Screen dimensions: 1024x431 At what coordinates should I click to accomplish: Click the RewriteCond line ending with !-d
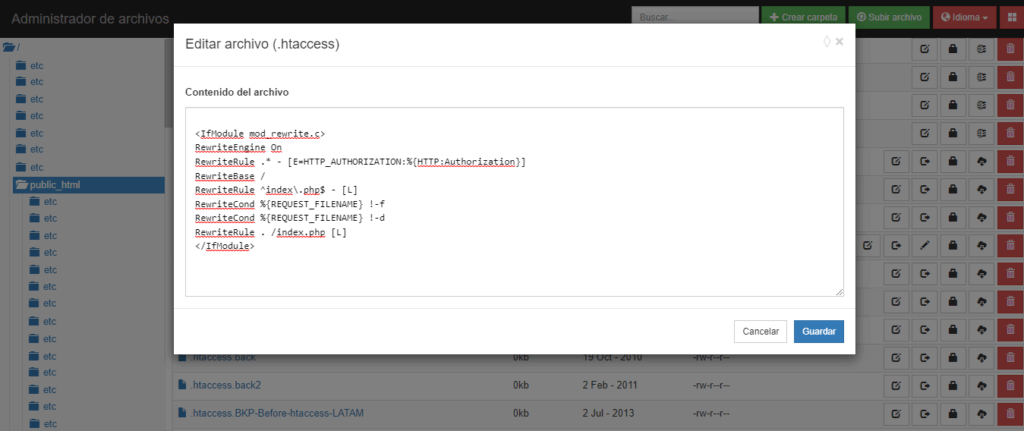(x=290, y=218)
